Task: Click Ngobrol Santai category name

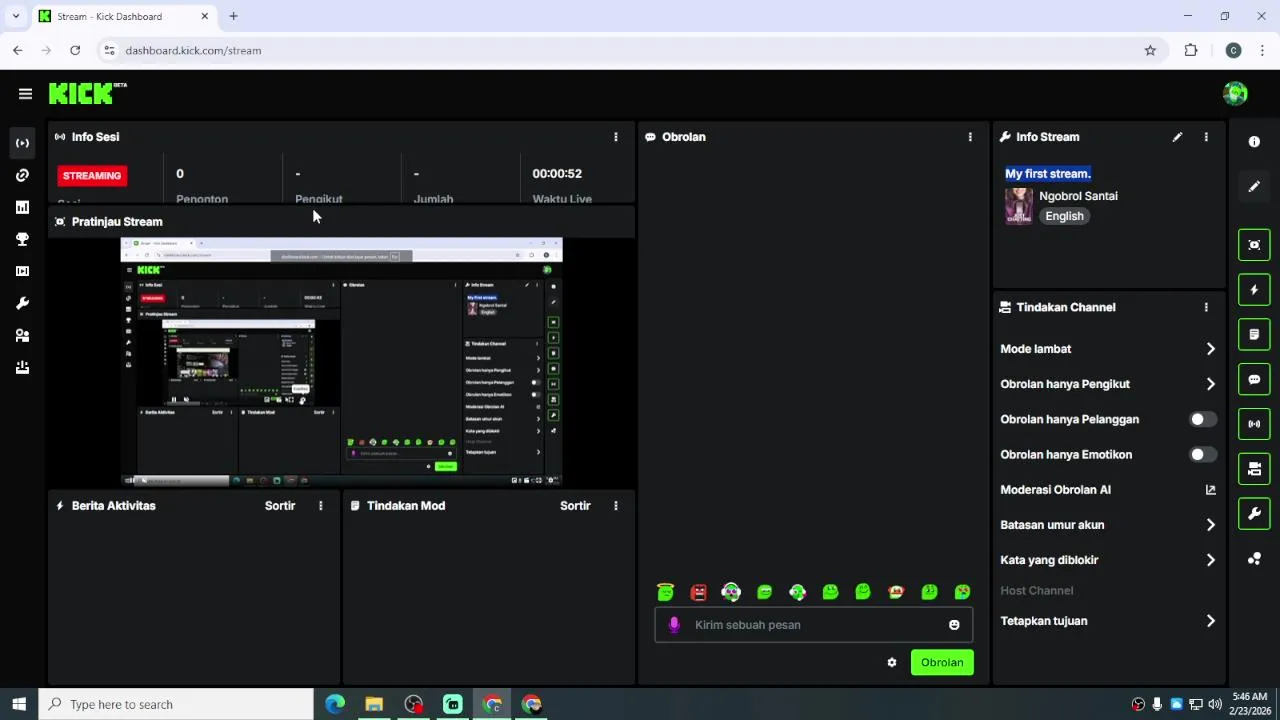Action: tap(1078, 196)
